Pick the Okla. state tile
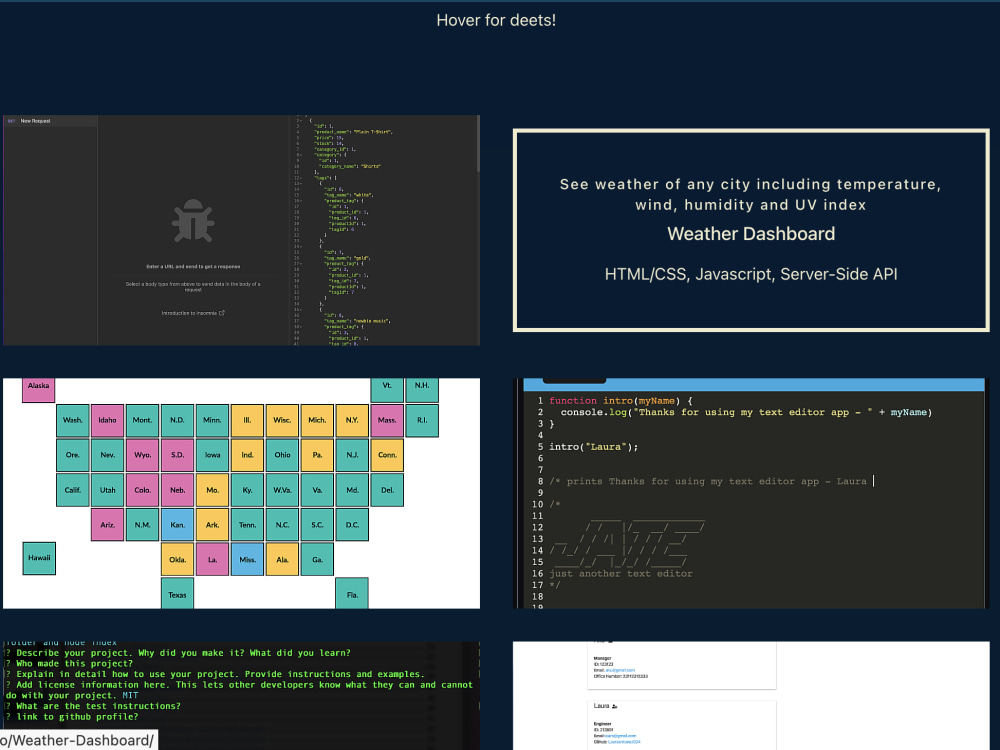This screenshot has width=1000, height=750. pyautogui.click(x=177, y=560)
